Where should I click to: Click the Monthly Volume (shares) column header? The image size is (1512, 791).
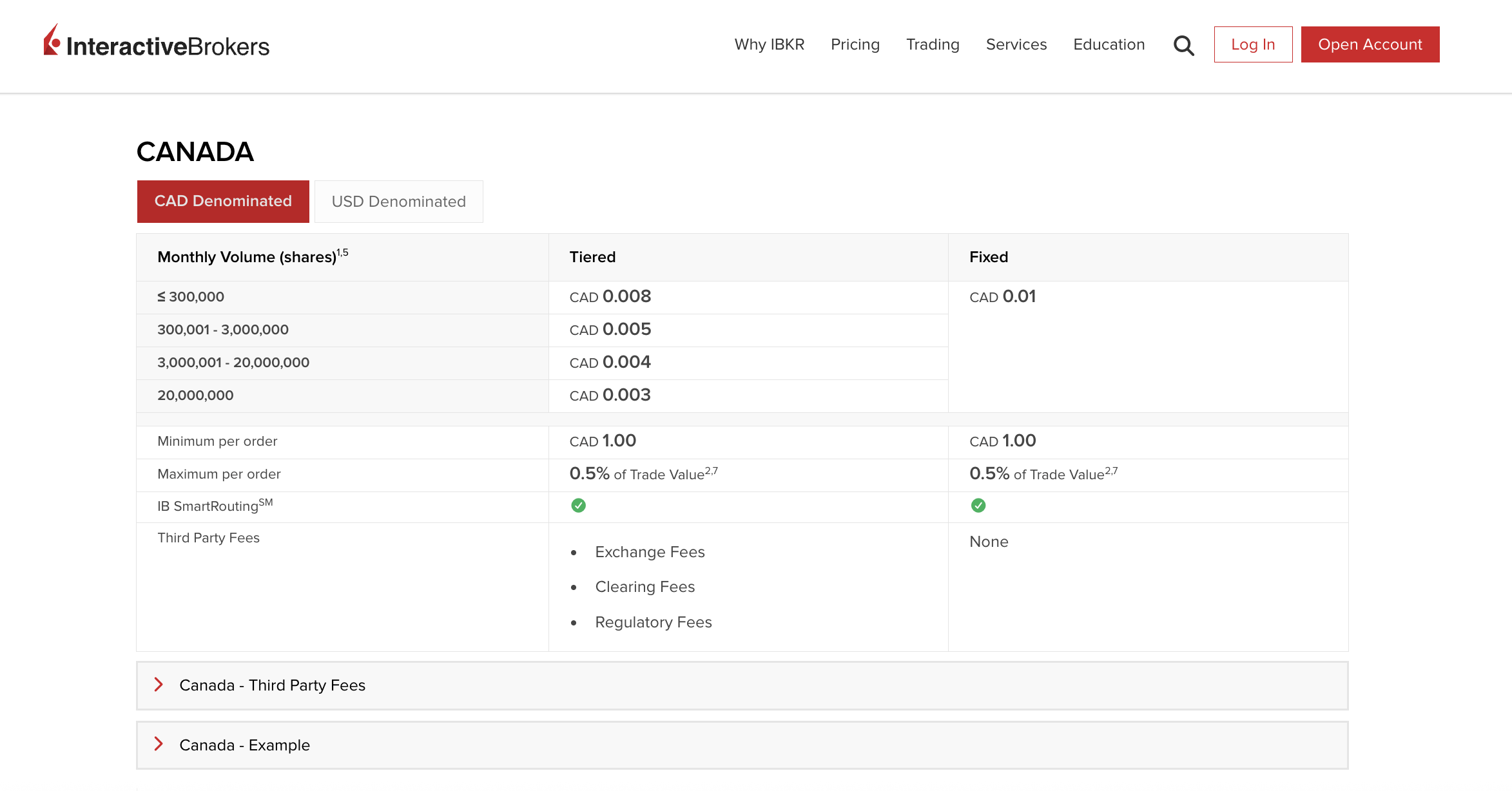pyautogui.click(x=253, y=256)
